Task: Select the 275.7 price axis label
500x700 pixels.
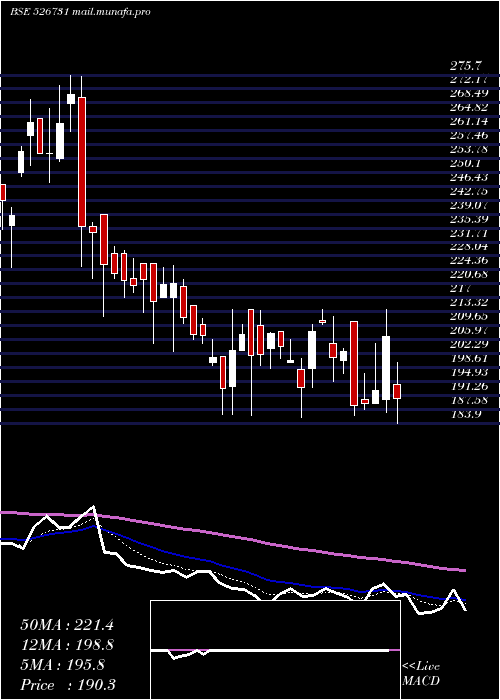Action: coord(466,66)
